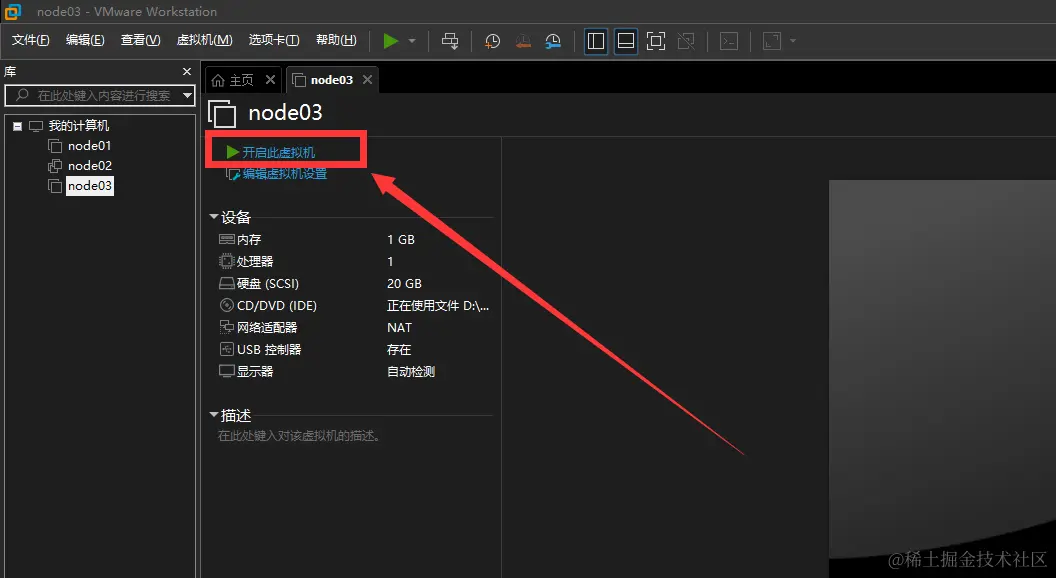This screenshot has width=1056, height=578.
Task: Click the disc icon beside CD/DVD
Action: 227,305
